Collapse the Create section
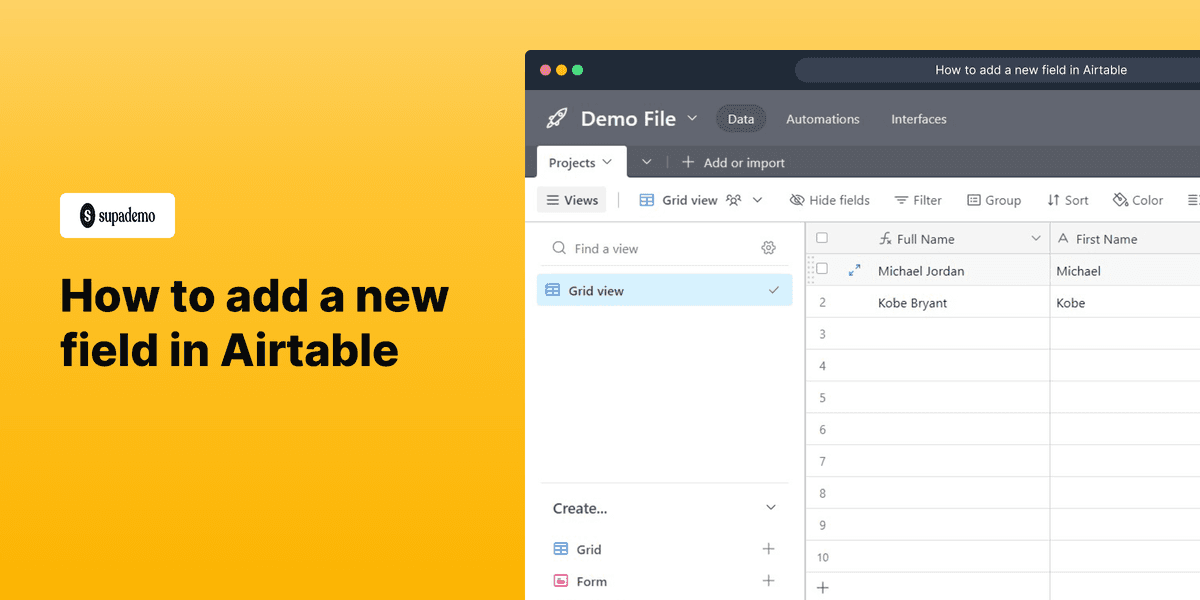 coord(771,508)
